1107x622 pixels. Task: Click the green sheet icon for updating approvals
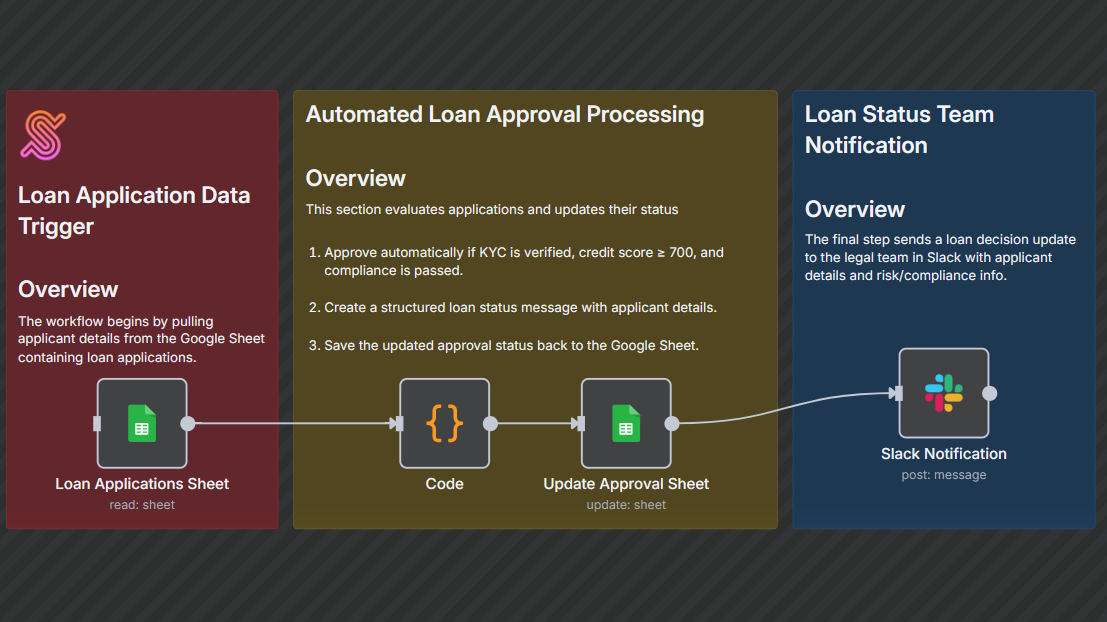626,423
